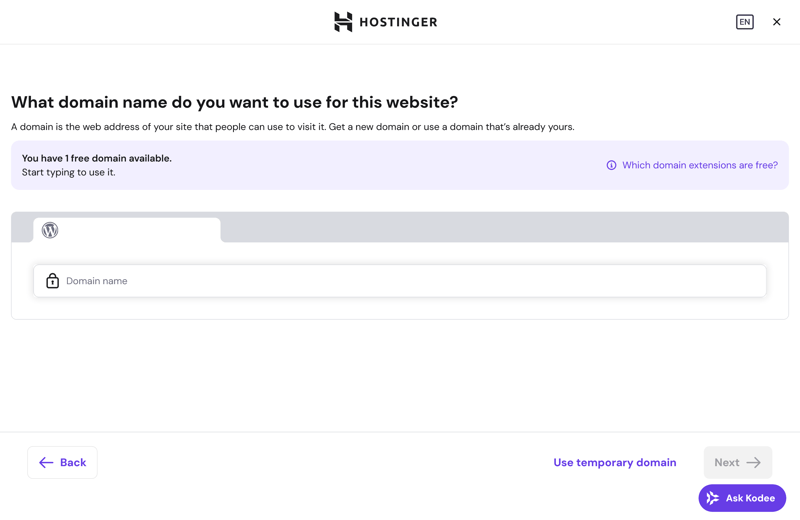Select the WordPress browser tab mockup
Viewport: 800px width, 520px height.
(x=127, y=230)
